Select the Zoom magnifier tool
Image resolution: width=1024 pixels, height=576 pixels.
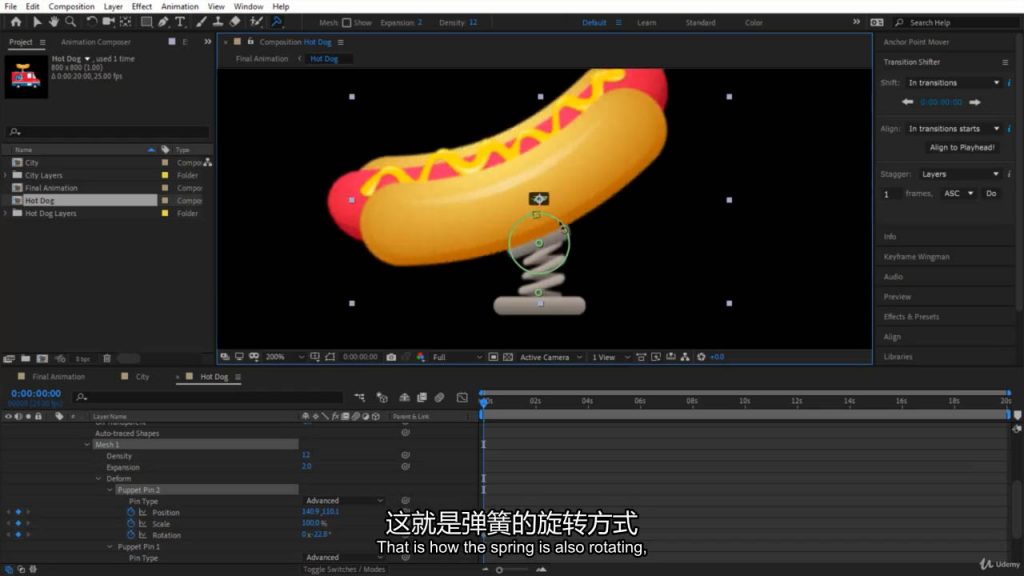70,21
